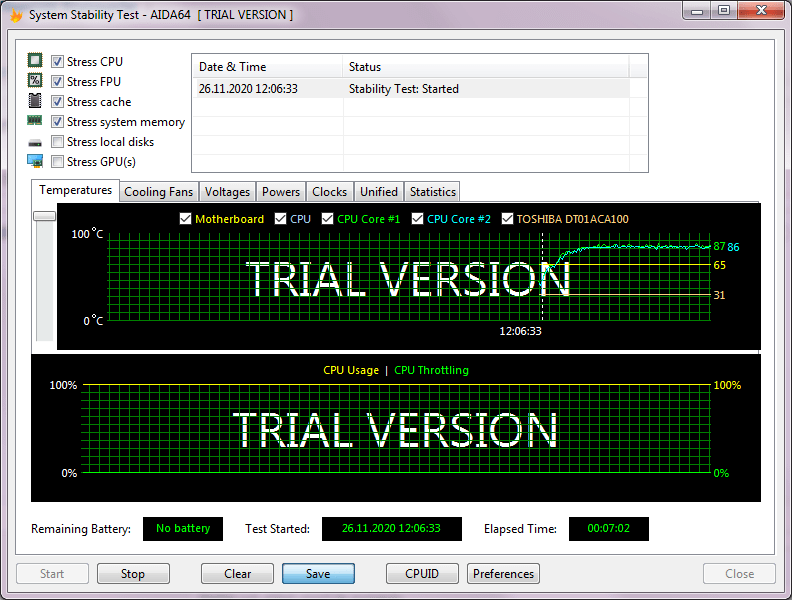Uncheck the Stress CPU checkbox
Image resolution: width=792 pixels, height=600 pixels.
point(58,62)
